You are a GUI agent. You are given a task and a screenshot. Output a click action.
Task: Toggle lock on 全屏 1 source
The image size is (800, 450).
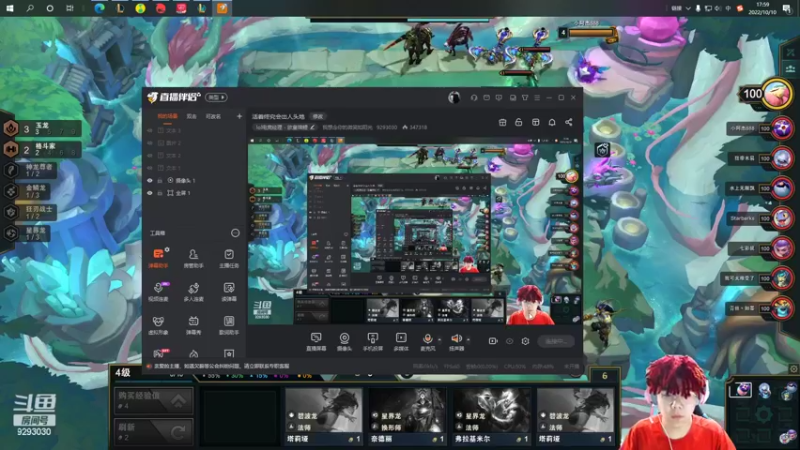160,193
